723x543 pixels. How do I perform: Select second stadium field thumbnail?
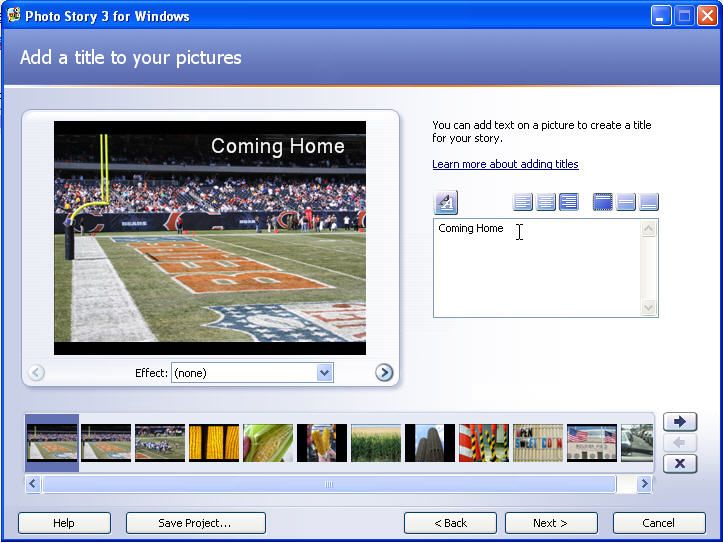[x=106, y=443]
